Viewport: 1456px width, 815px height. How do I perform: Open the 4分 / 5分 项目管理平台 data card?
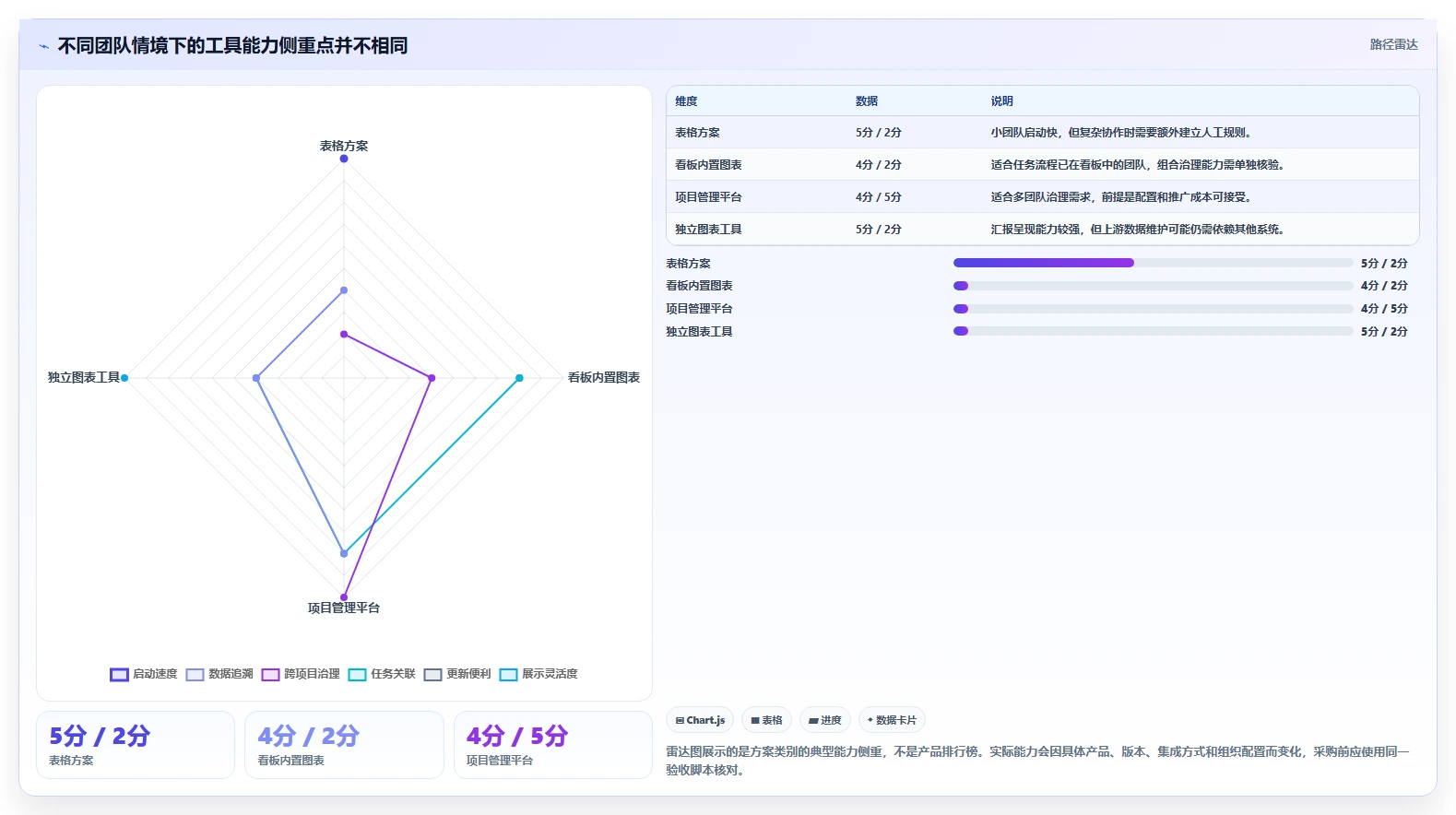pyautogui.click(x=553, y=745)
